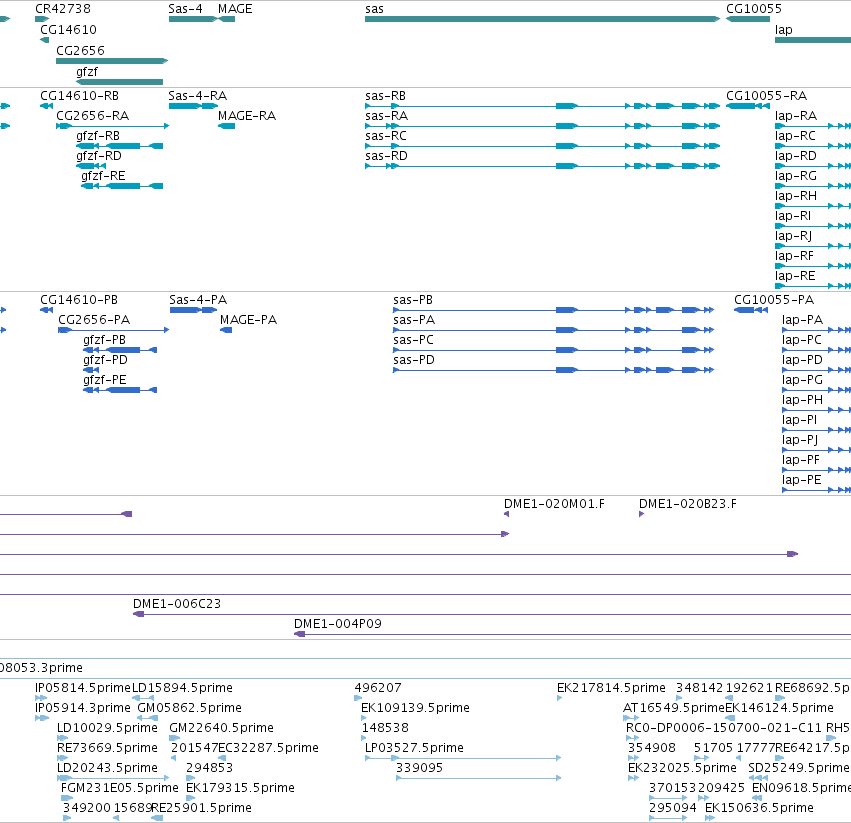Select BAC clone DME1-004P09 label

[x=338, y=624]
